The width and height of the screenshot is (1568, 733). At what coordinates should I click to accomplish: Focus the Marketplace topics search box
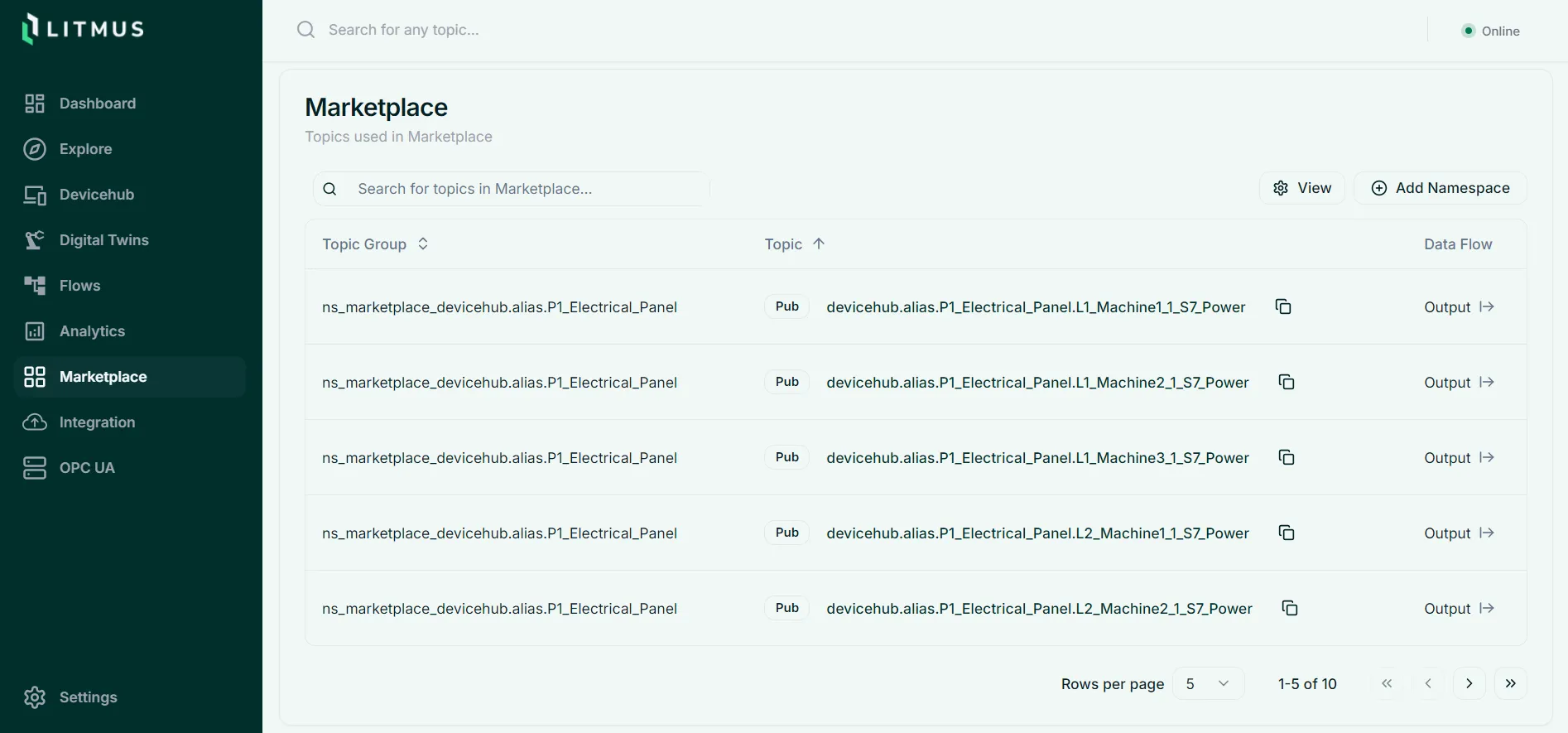[511, 189]
